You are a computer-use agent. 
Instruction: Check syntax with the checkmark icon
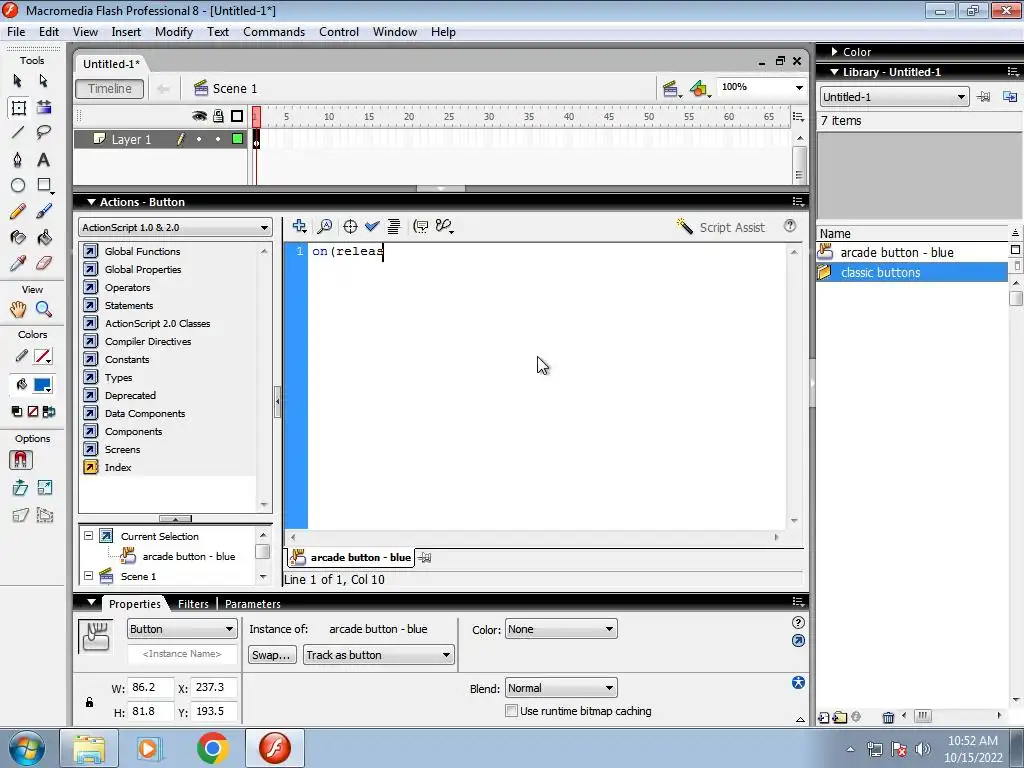pos(372,227)
